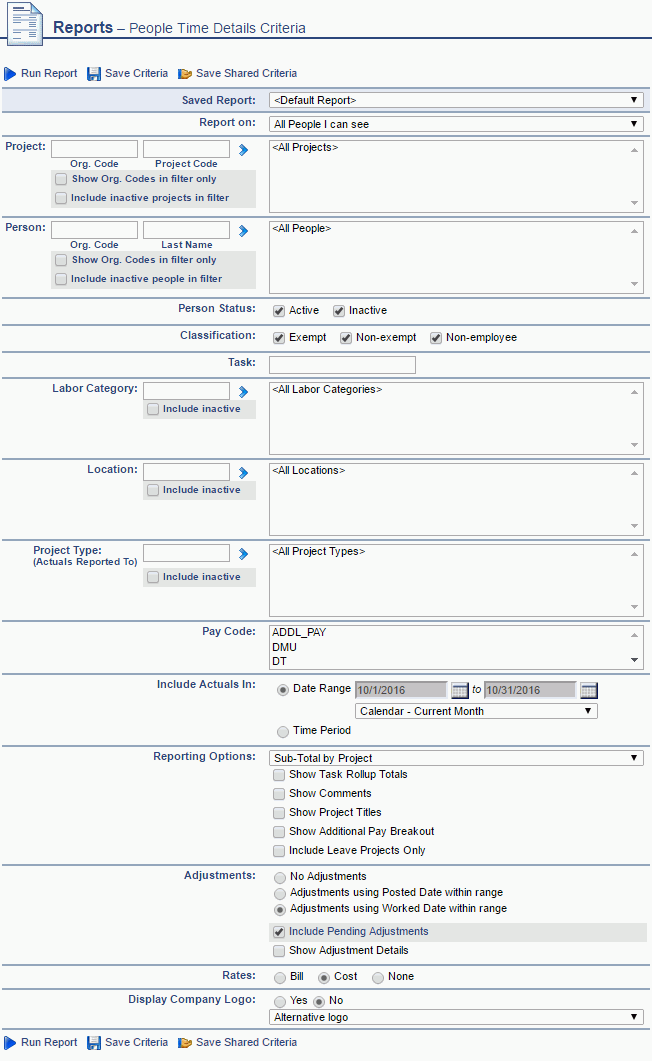Click the top Run Report play icon
Screen dimensions: 652x1061
10,74
